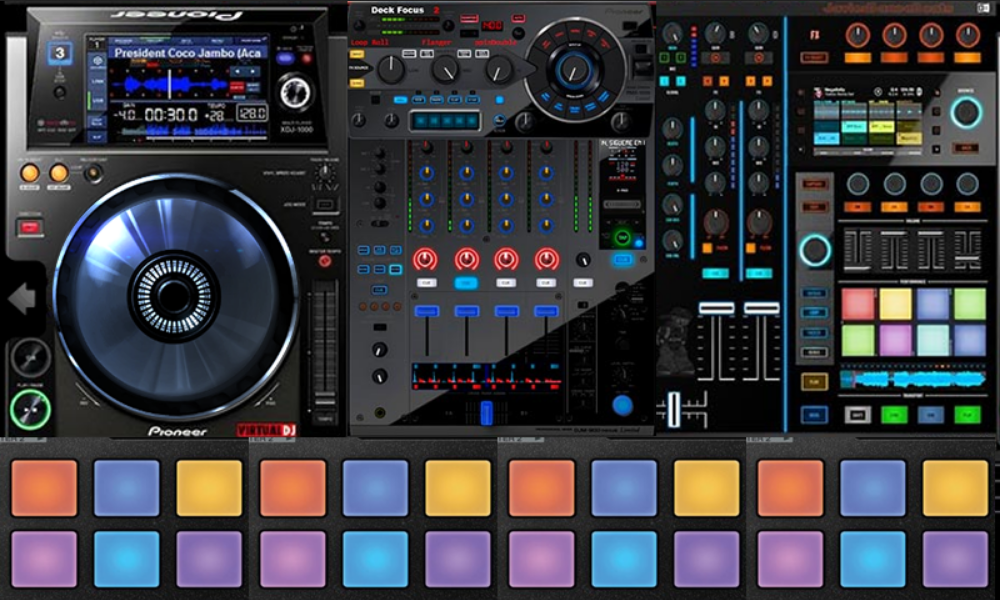Click the large blue round button near crossfader
Screen dimensions: 1000x600
point(622,405)
